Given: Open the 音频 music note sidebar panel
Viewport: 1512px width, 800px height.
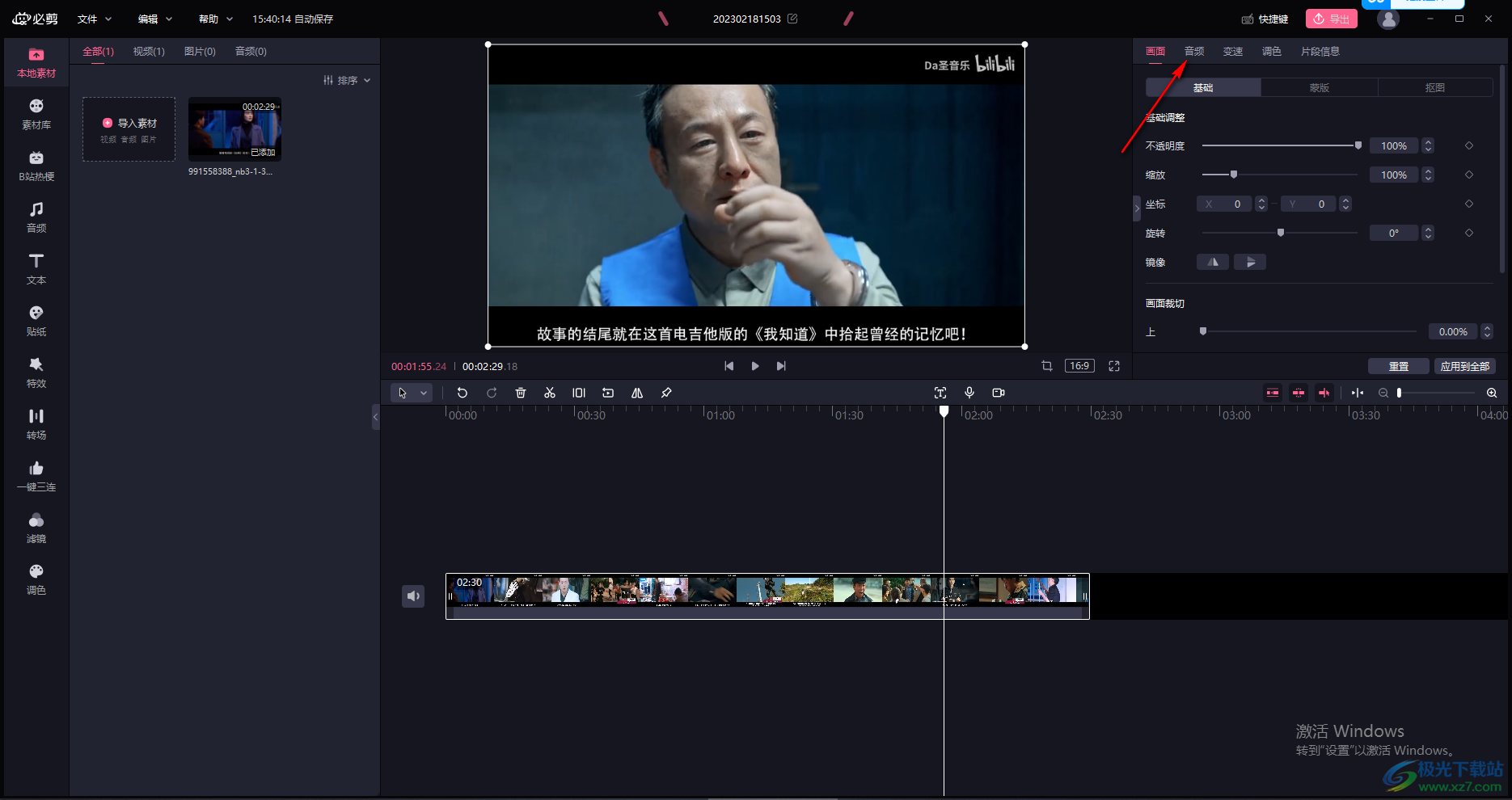Looking at the screenshot, I should coord(36,217).
